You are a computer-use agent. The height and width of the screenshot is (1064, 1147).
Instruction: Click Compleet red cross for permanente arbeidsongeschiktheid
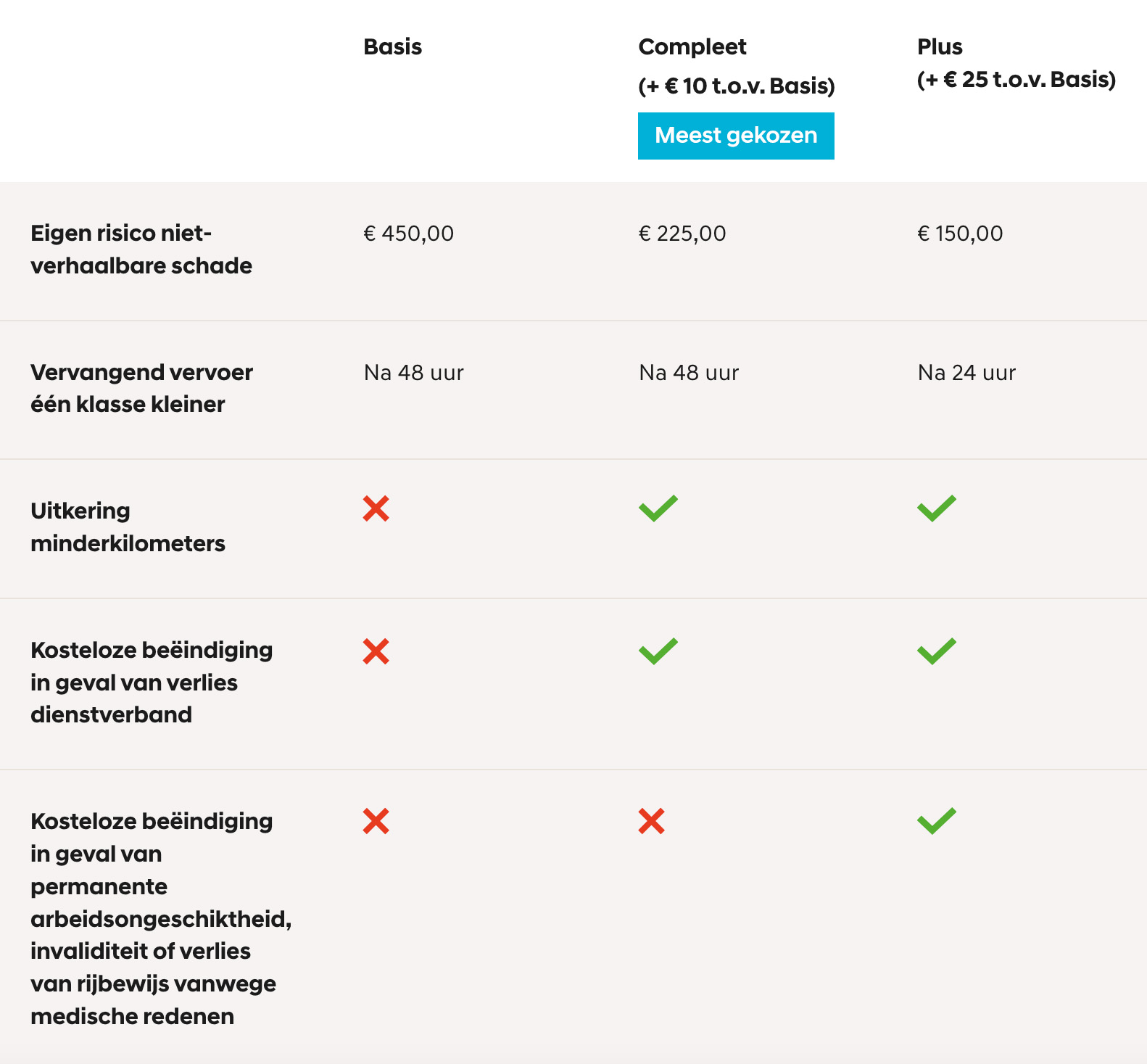(x=651, y=821)
